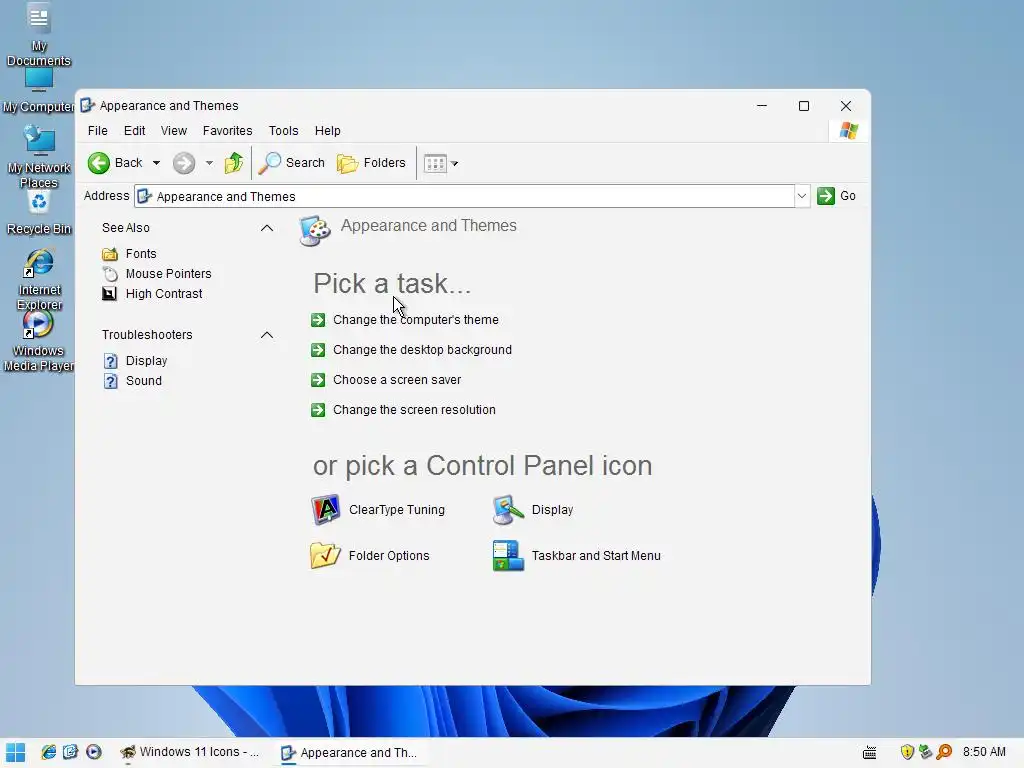This screenshot has height=768, width=1024.
Task: Open the Forward history dropdown arrow
Action: (x=209, y=163)
